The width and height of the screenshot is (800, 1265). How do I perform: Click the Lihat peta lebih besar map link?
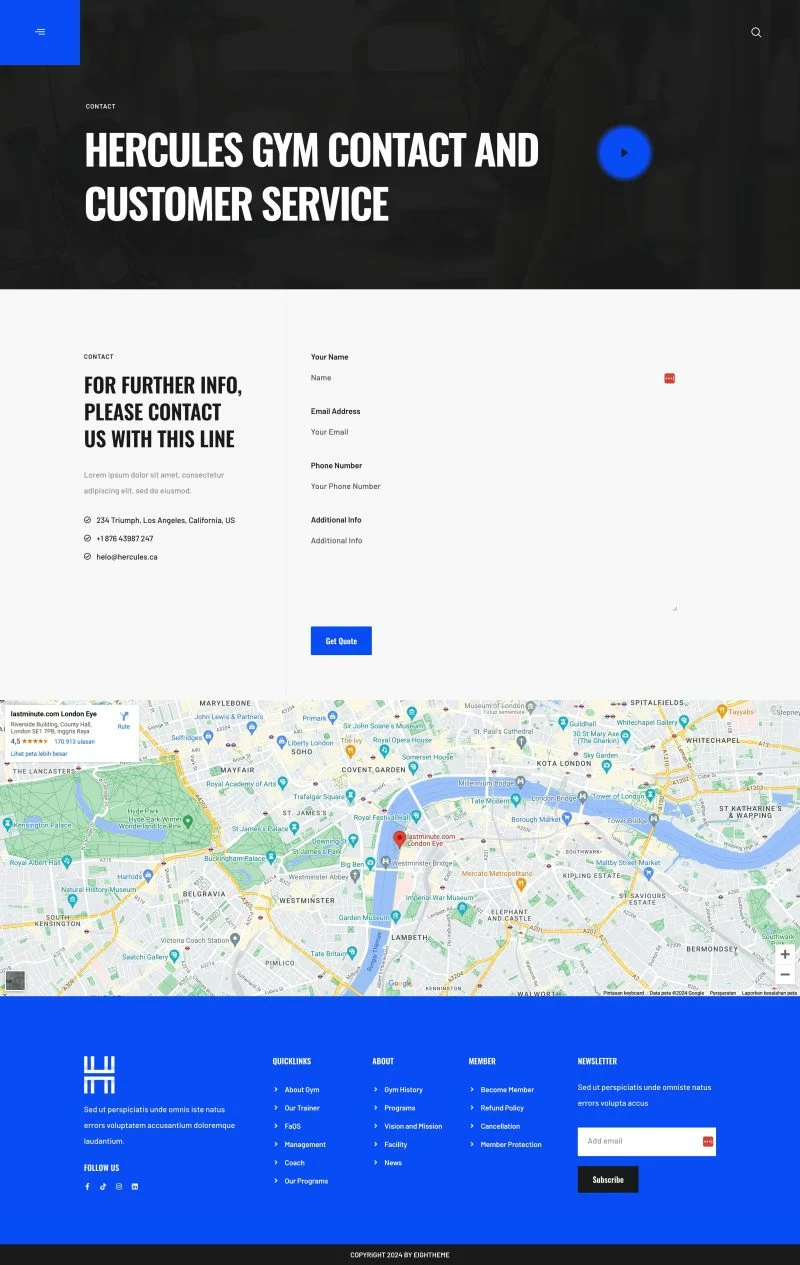click(39, 753)
